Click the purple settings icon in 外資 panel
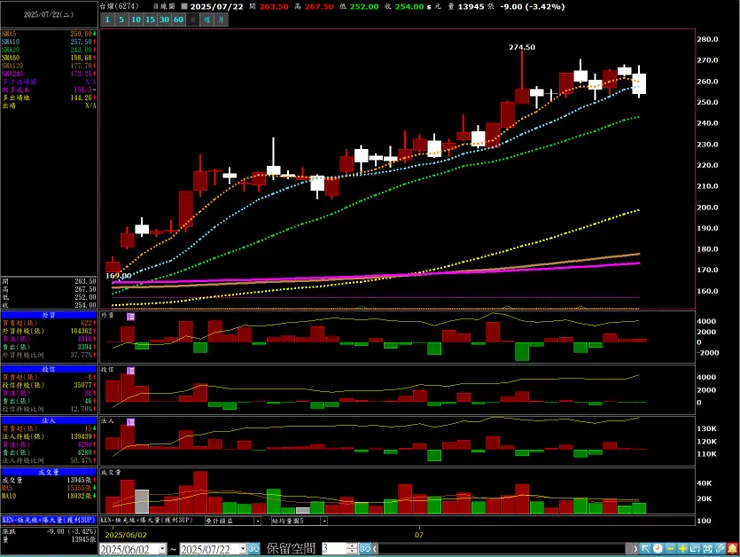 pos(131,316)
